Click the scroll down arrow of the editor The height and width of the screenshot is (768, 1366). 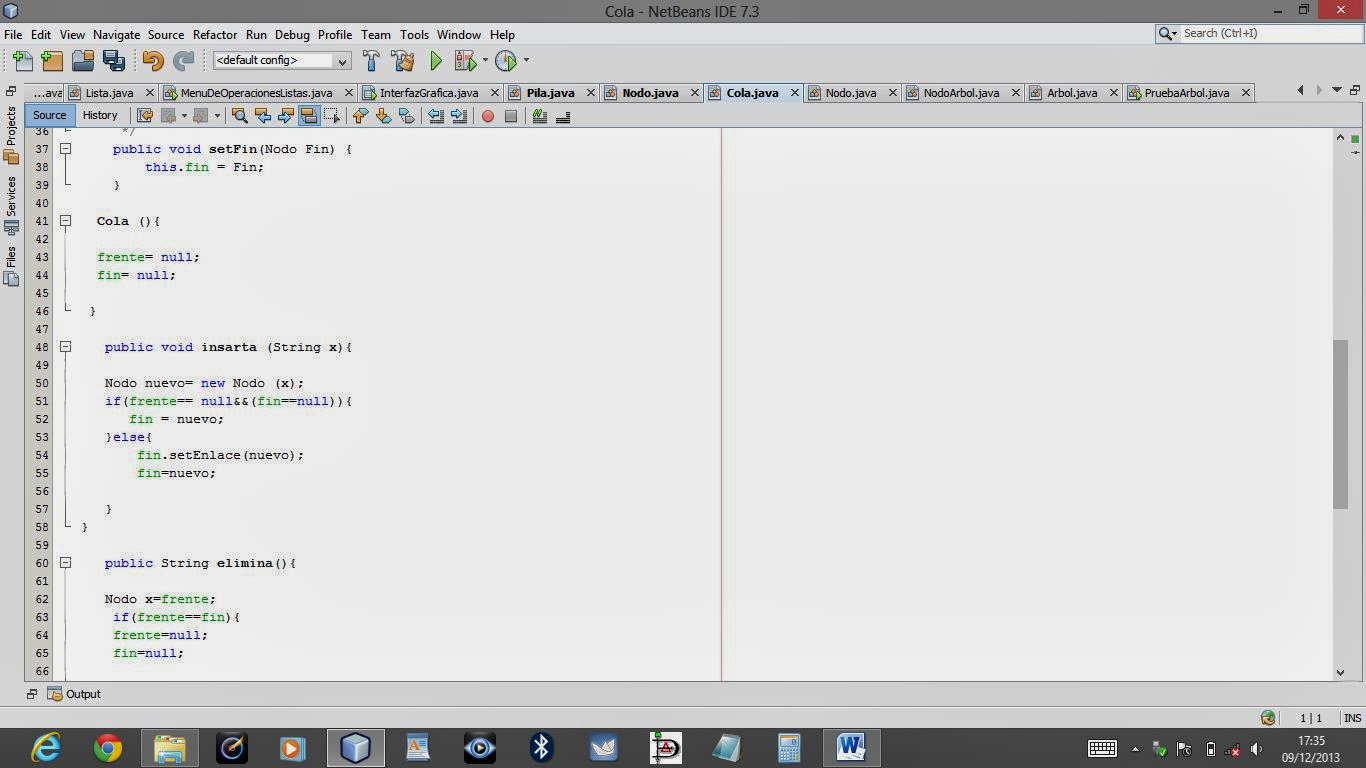click(x=1340, y=672)
